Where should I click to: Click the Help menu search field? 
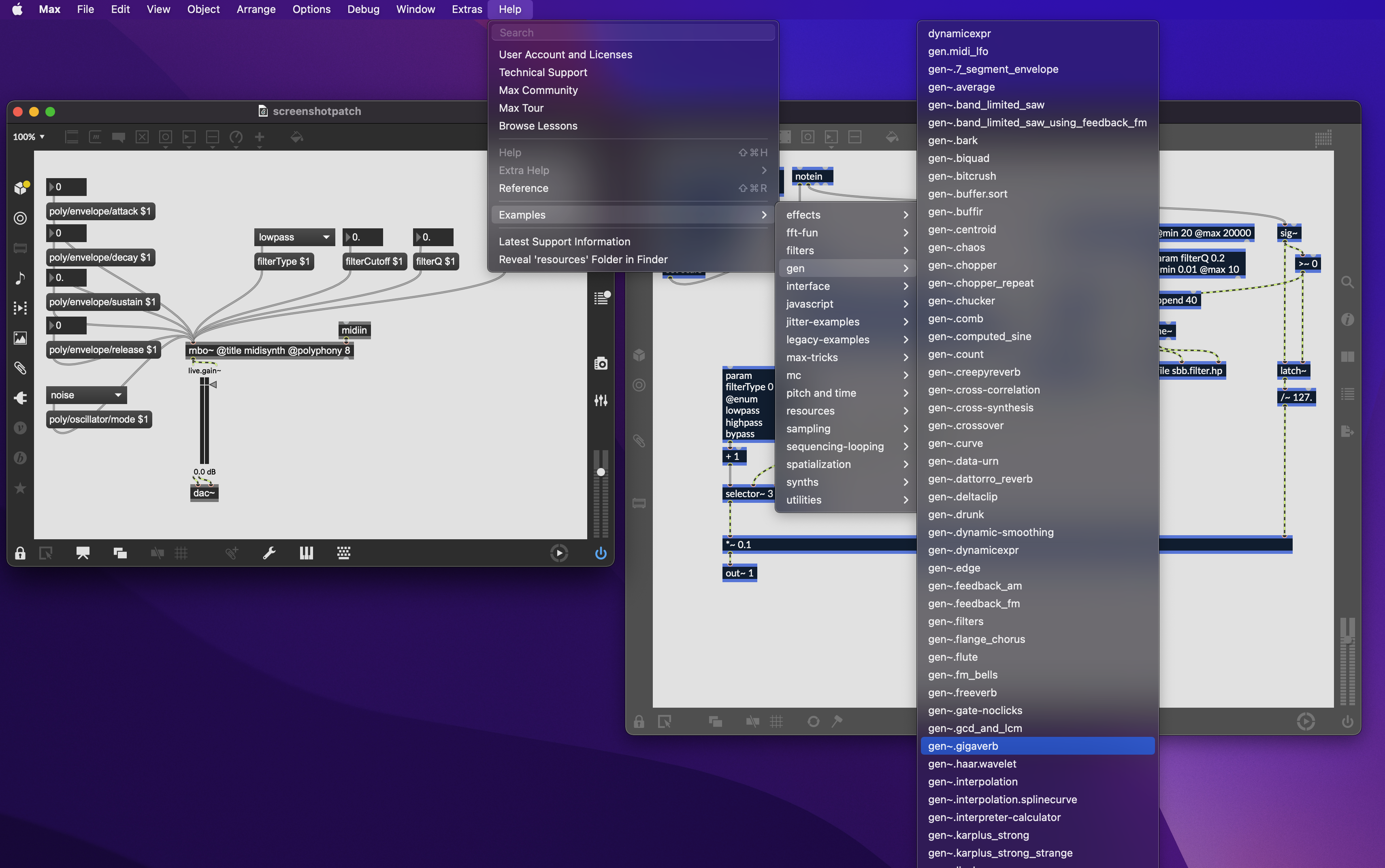coord(633,33)
